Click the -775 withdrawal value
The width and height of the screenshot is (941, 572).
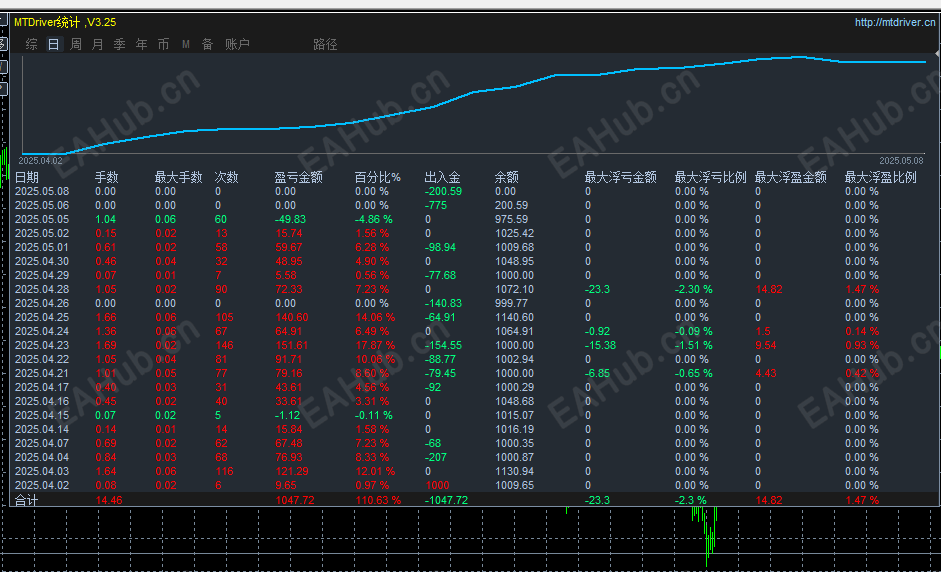[436, 205]
